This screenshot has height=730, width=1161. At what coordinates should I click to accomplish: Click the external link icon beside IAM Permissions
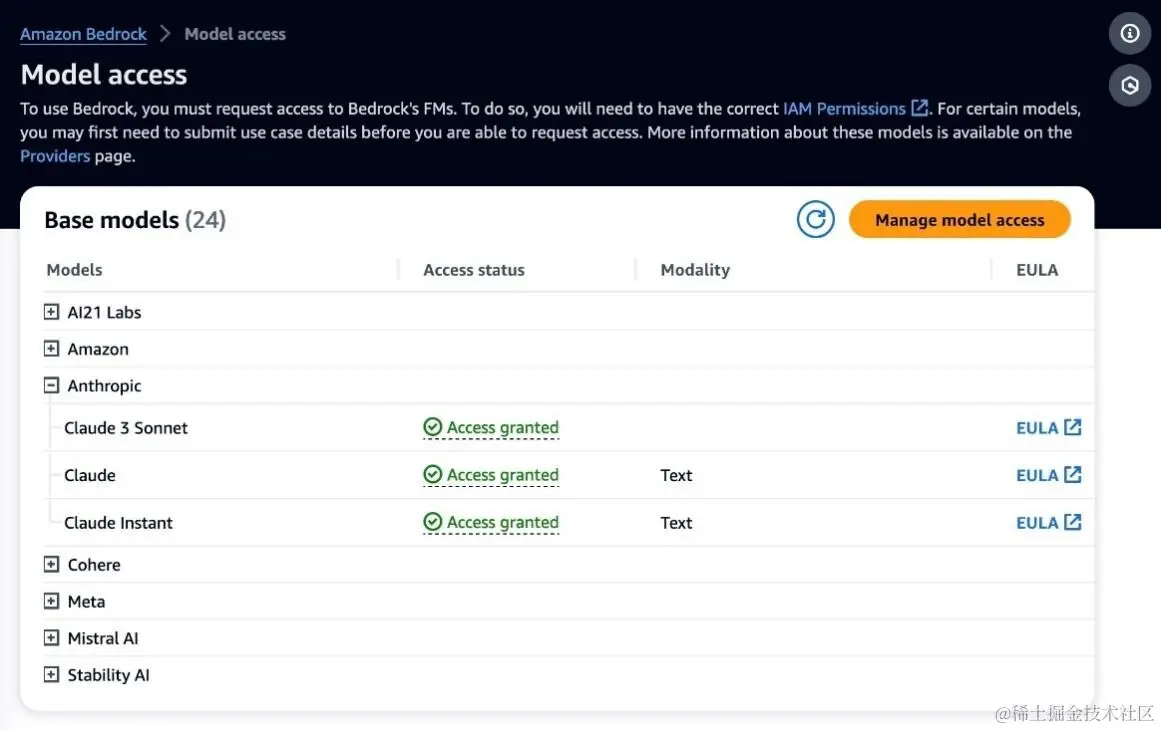coord(919,108)
